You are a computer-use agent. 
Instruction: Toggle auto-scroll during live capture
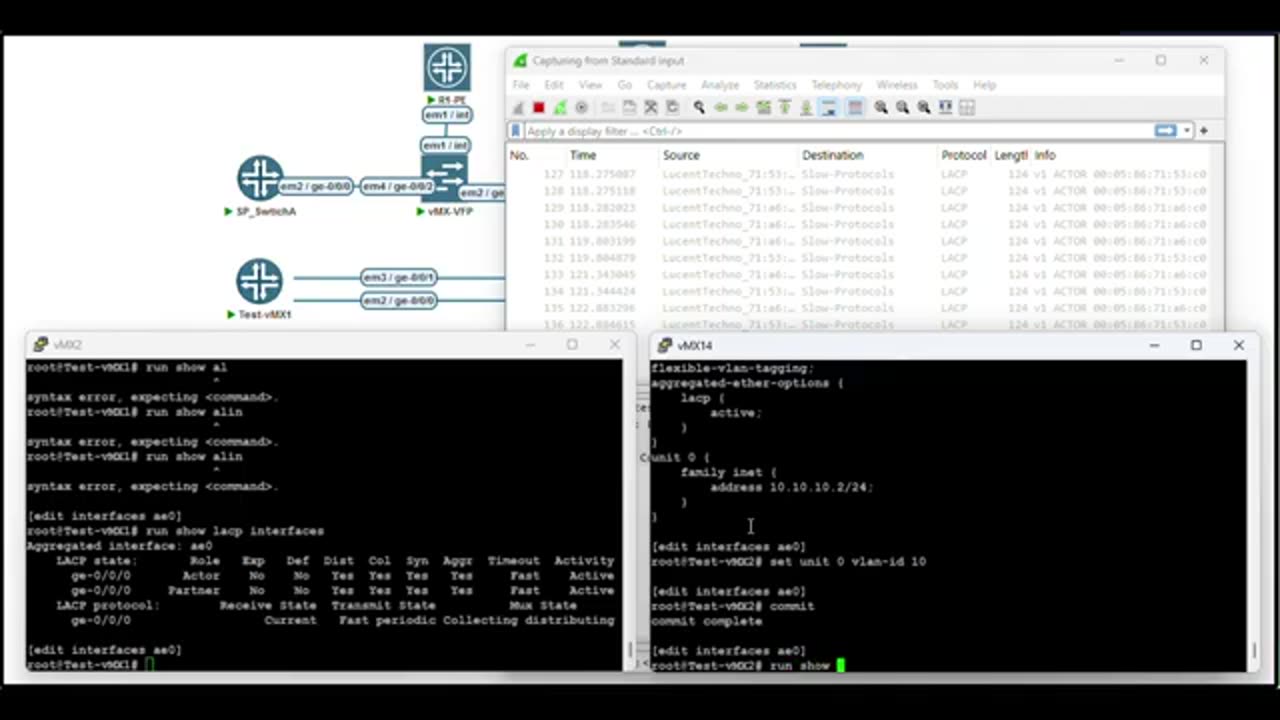[828, 107]
